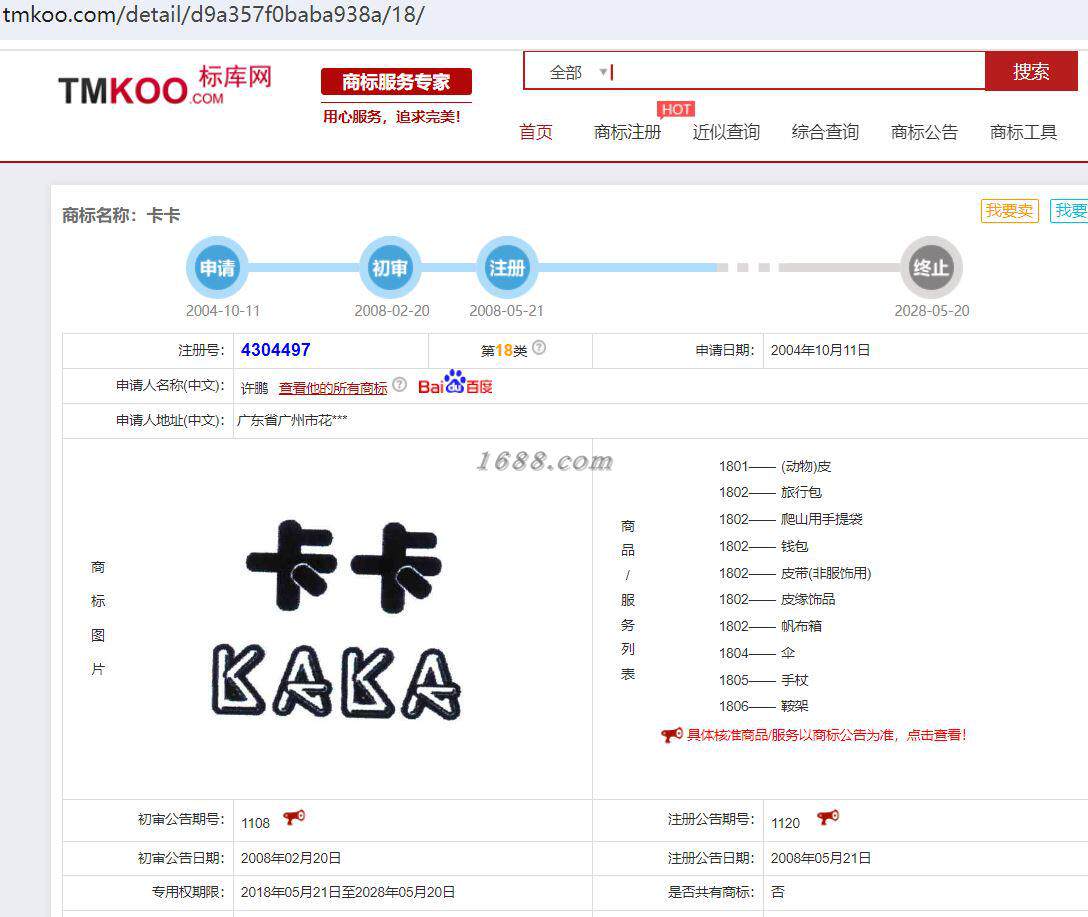Click the megaphone icon next to 1108

294,818
